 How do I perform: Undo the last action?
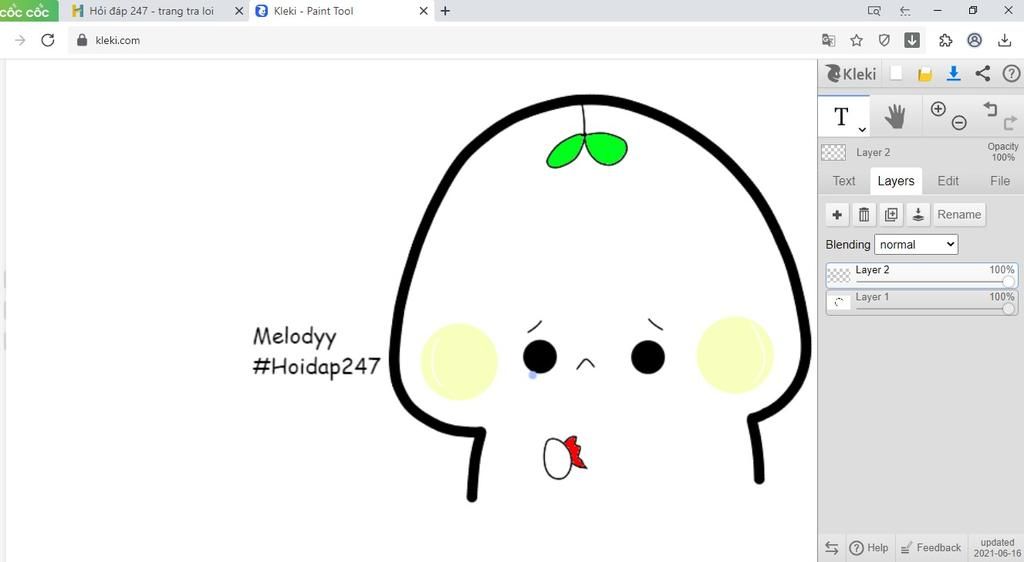click(x=991, y=109)
